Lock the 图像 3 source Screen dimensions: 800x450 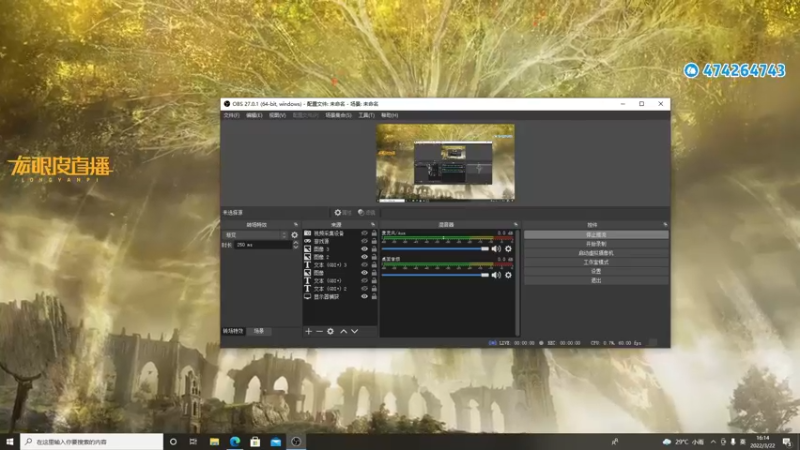pyautogui.click(x=374, y=249)
